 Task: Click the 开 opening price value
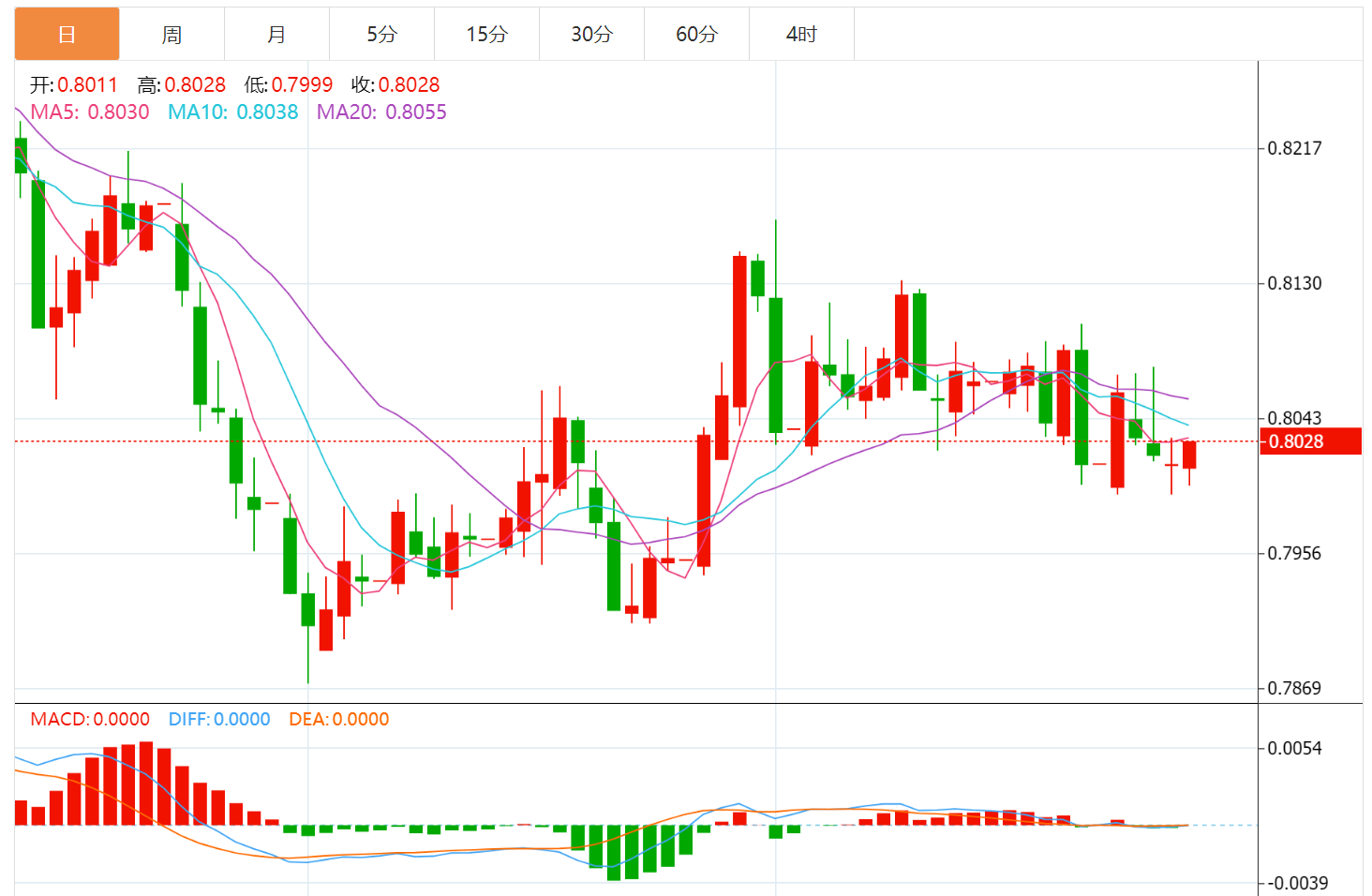point(87,85)
